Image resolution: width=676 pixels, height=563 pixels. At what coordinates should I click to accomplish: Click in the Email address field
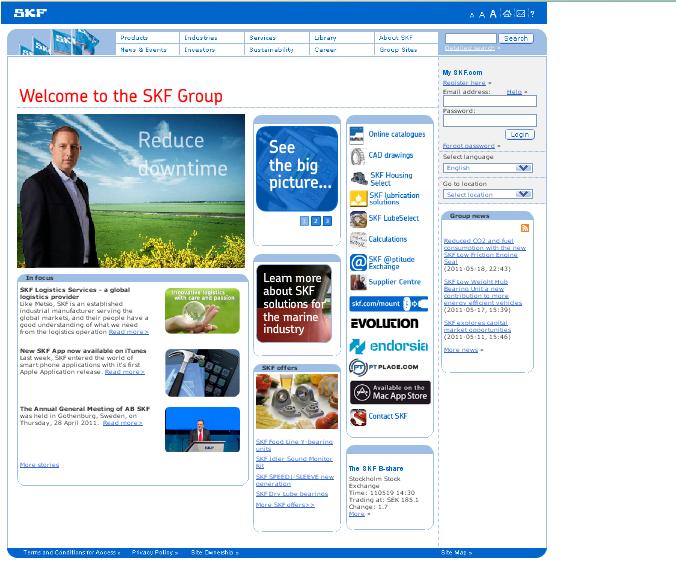click(490, 101)
